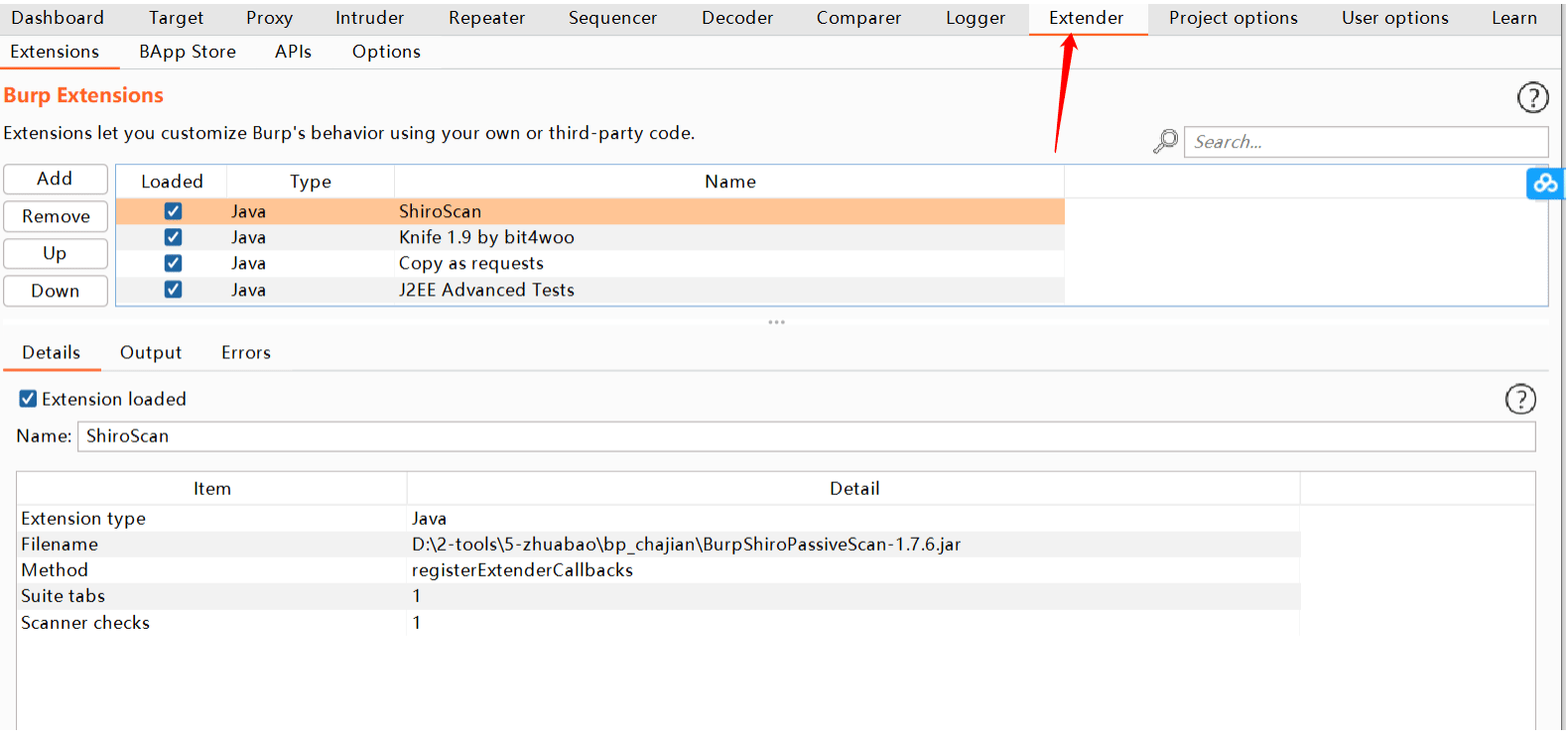Open the Details panel help icon

(x=1520, y=399)
